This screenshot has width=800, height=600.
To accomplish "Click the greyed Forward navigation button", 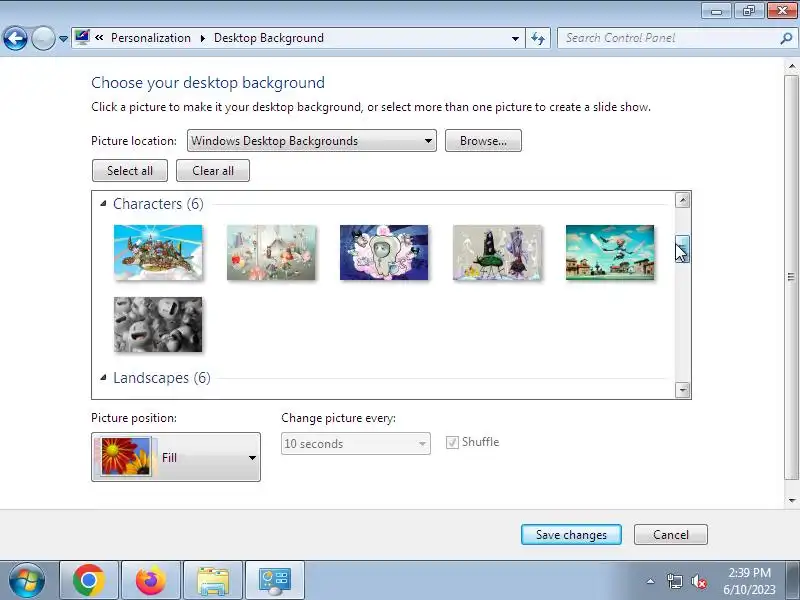I will click(43, 38).
